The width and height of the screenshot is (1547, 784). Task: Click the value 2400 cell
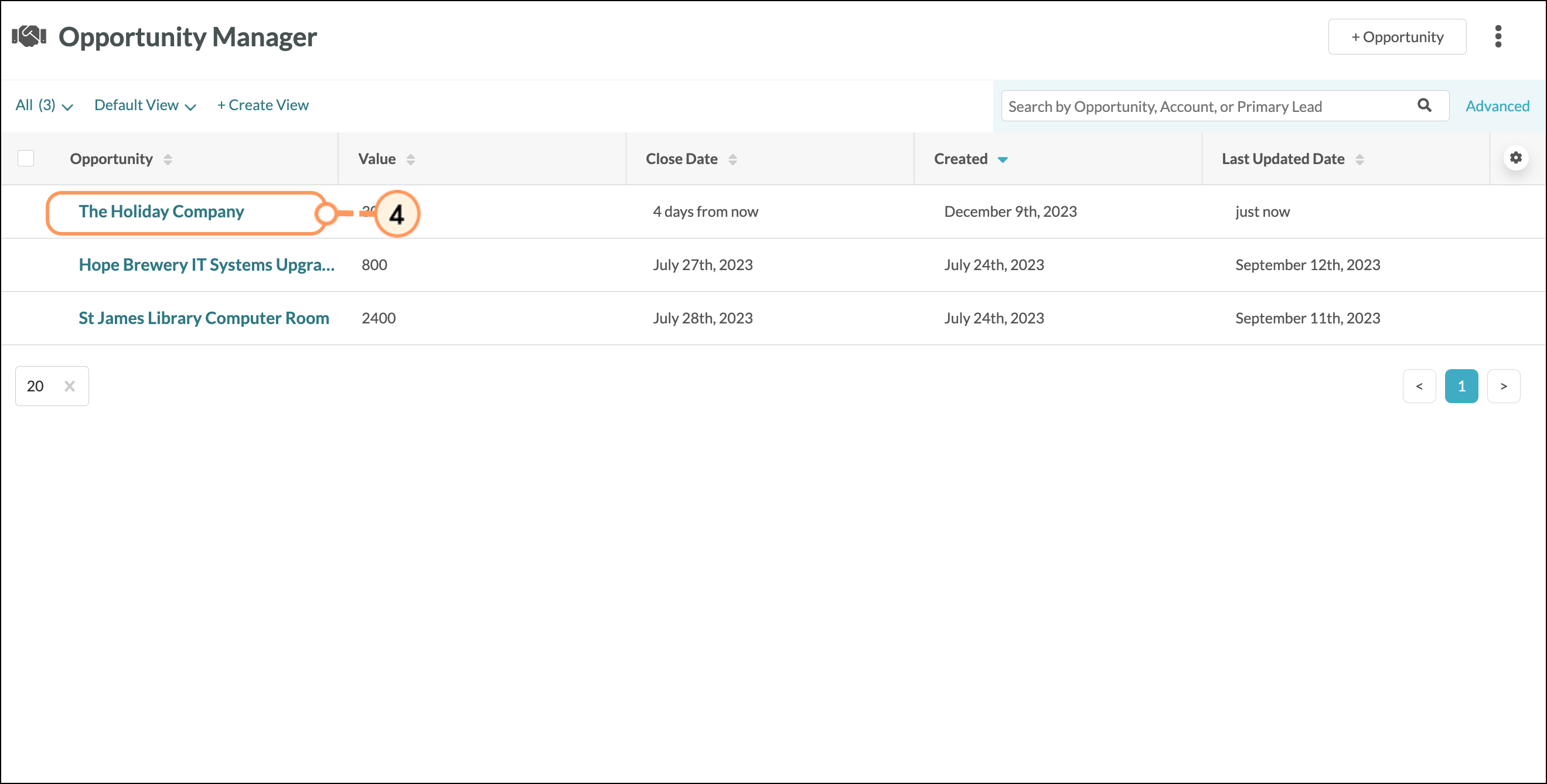coord(379,318)
